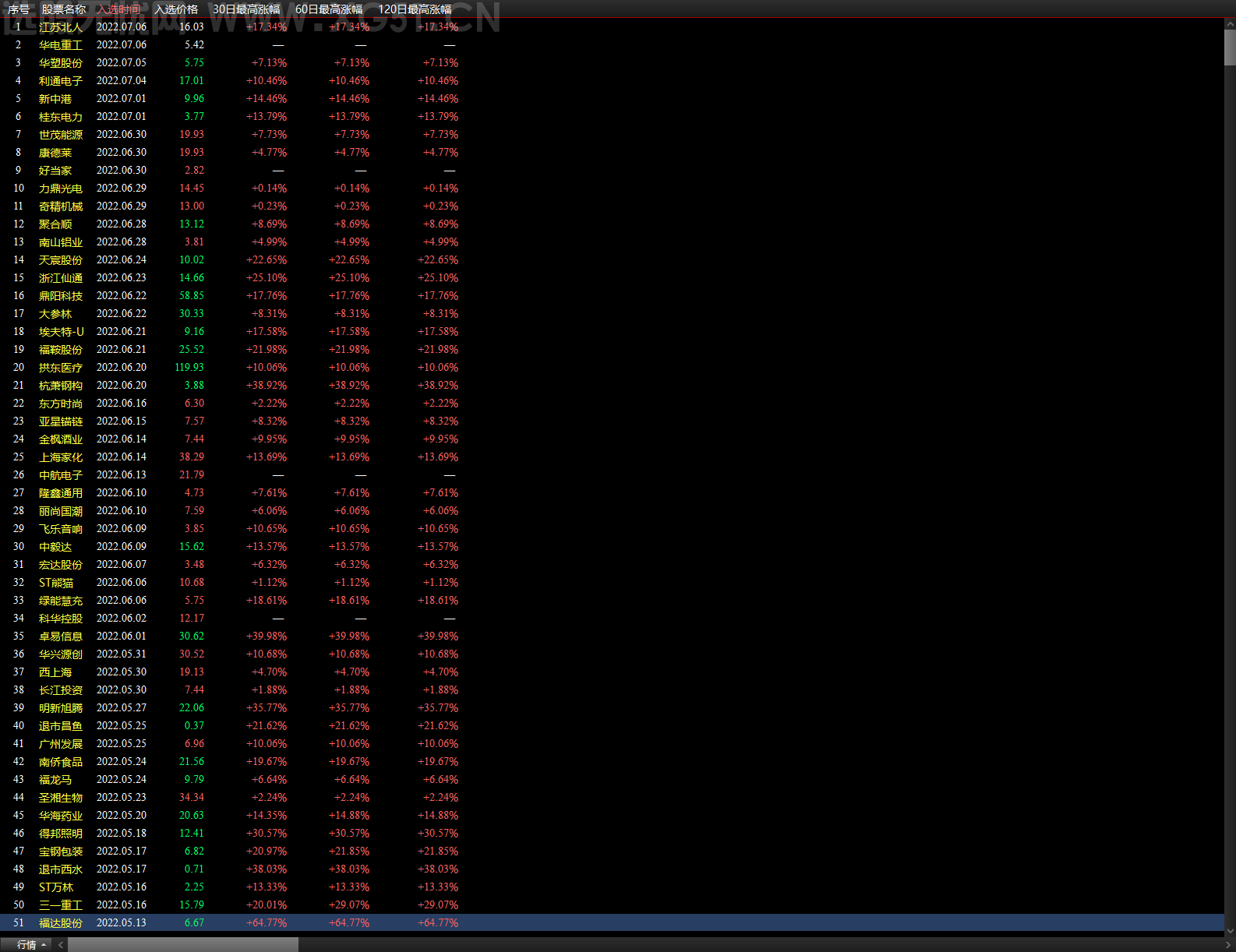Click the horizontal scrollbar thumb

183,945
